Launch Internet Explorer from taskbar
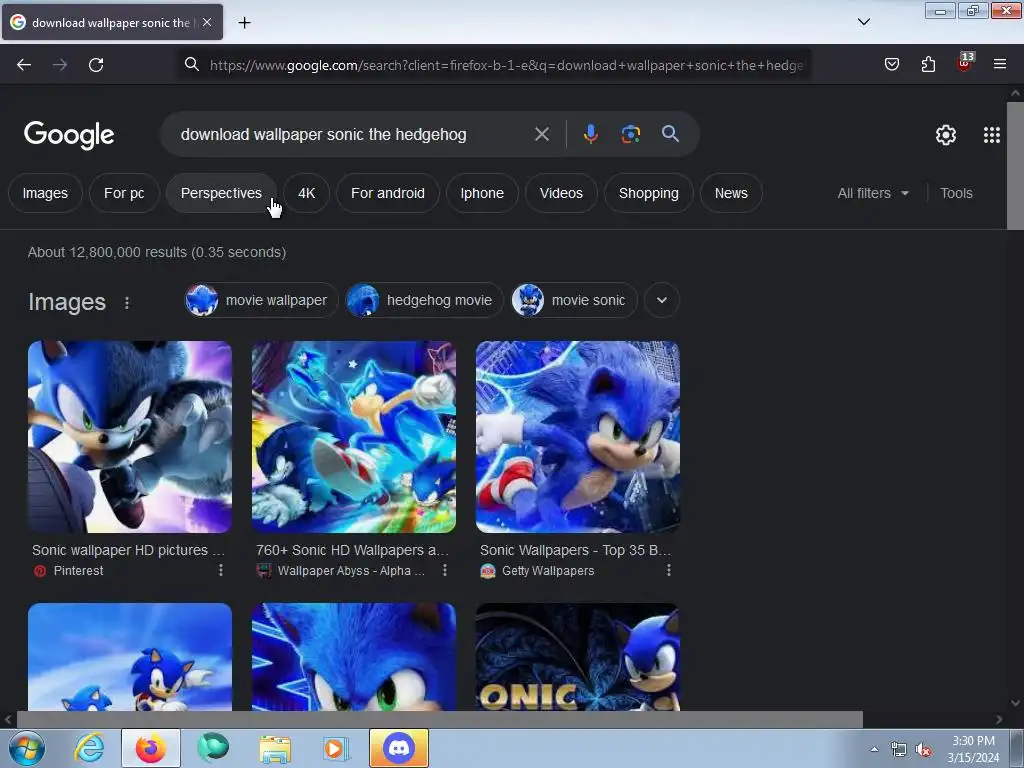The width and height of the screenshot is (1024, 768). pos(89,748)
